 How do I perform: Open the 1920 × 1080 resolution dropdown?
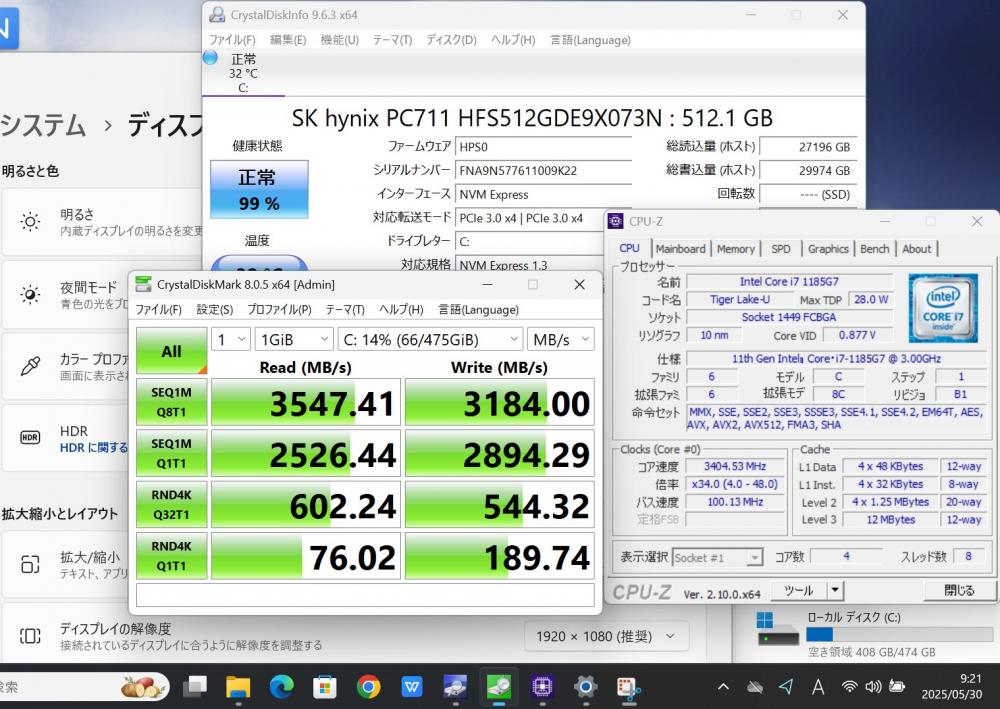[x=605, y=636]
